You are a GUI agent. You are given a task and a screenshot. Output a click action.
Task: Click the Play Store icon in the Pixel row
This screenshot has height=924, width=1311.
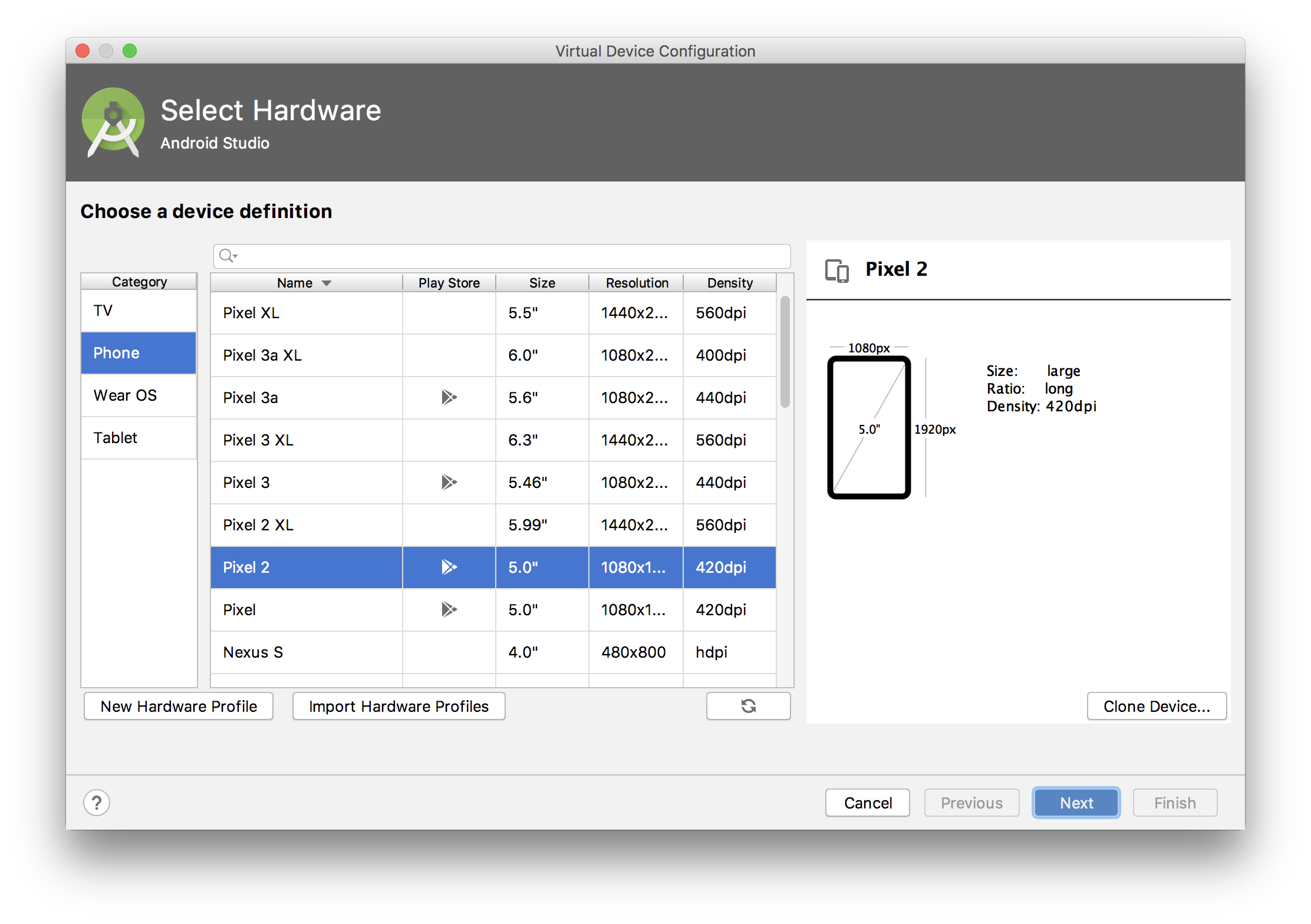(x=449, y=610)
